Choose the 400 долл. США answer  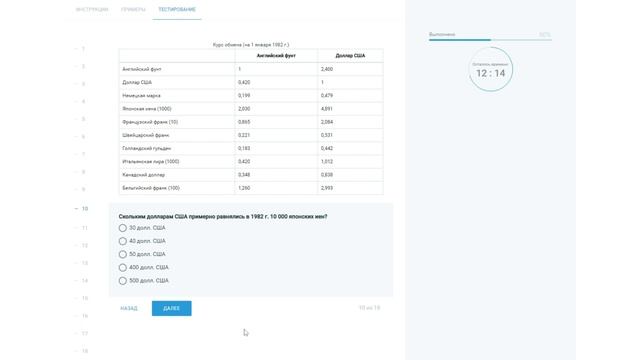[122, 267]
